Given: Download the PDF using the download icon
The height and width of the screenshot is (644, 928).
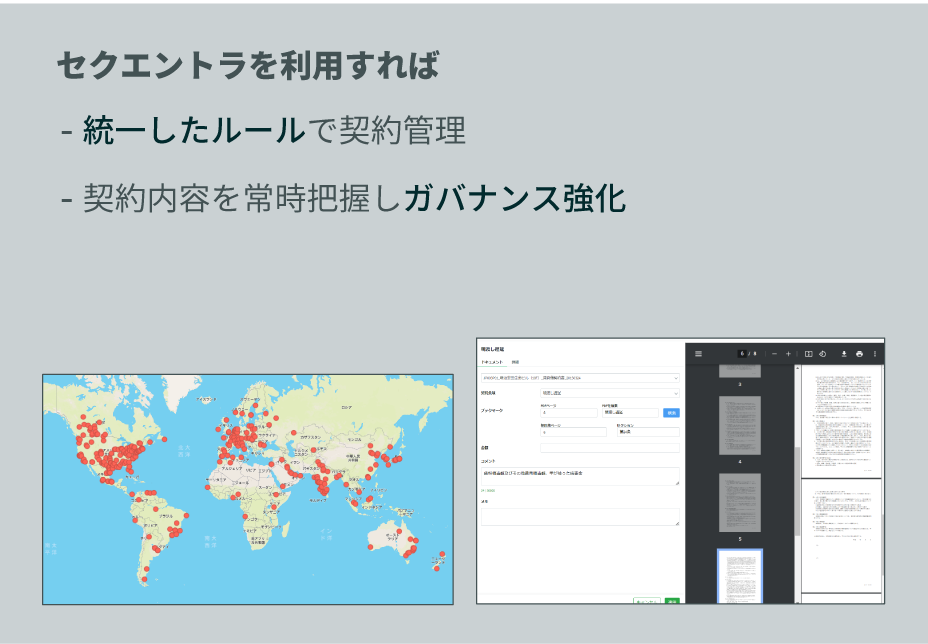Looking at the screenshot, I should pos(844,354).
